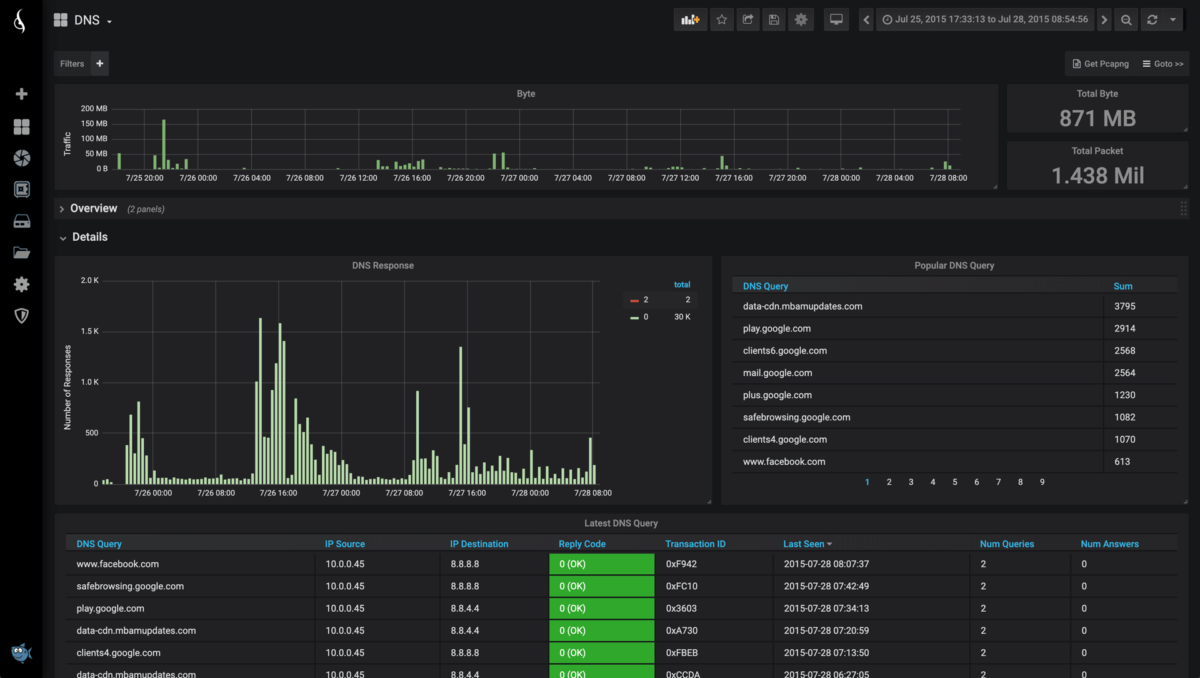
Task: Sort table by Last Seen column header
Action: tap(806, 544)
